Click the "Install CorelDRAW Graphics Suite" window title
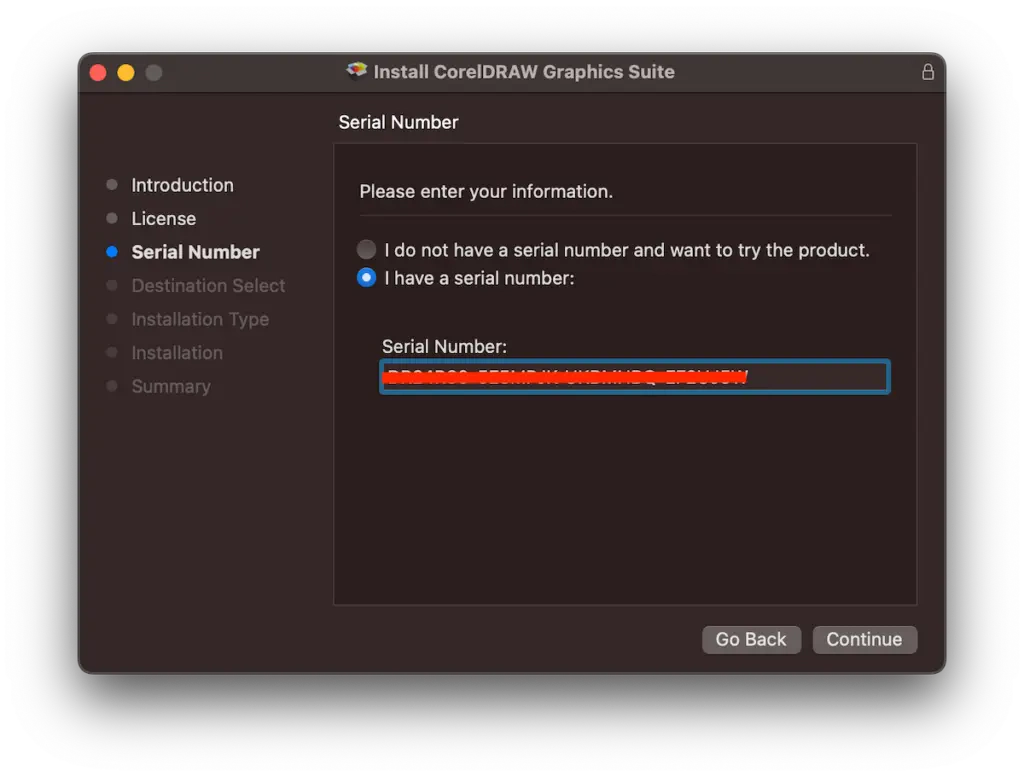Viewport: 1024px width, 777px height. 523,72
